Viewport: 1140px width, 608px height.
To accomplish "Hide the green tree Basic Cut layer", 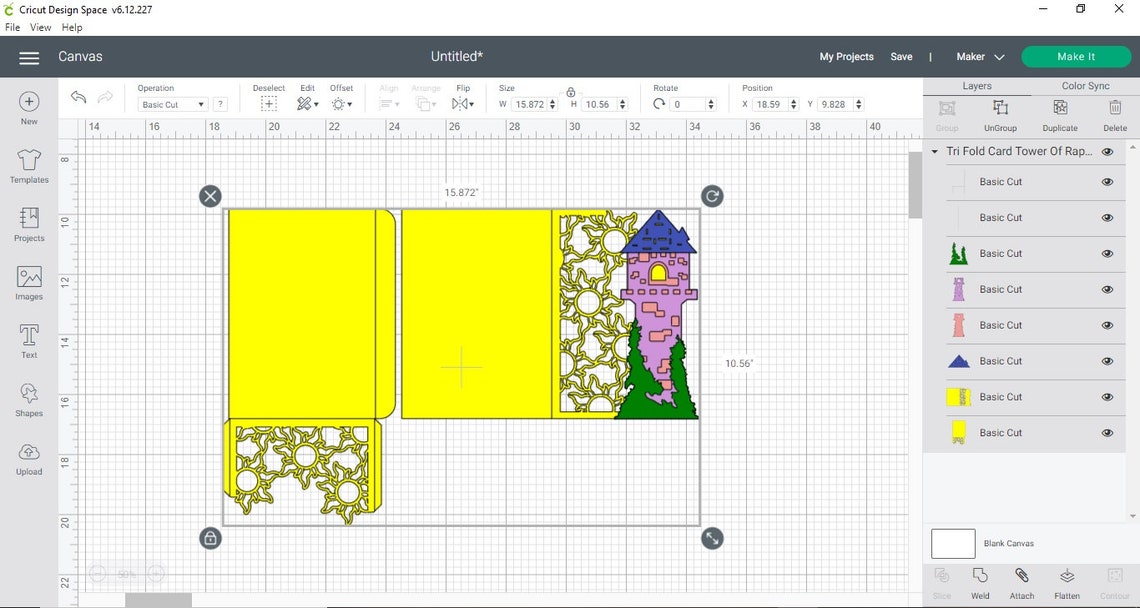I will click(1107, 253).
